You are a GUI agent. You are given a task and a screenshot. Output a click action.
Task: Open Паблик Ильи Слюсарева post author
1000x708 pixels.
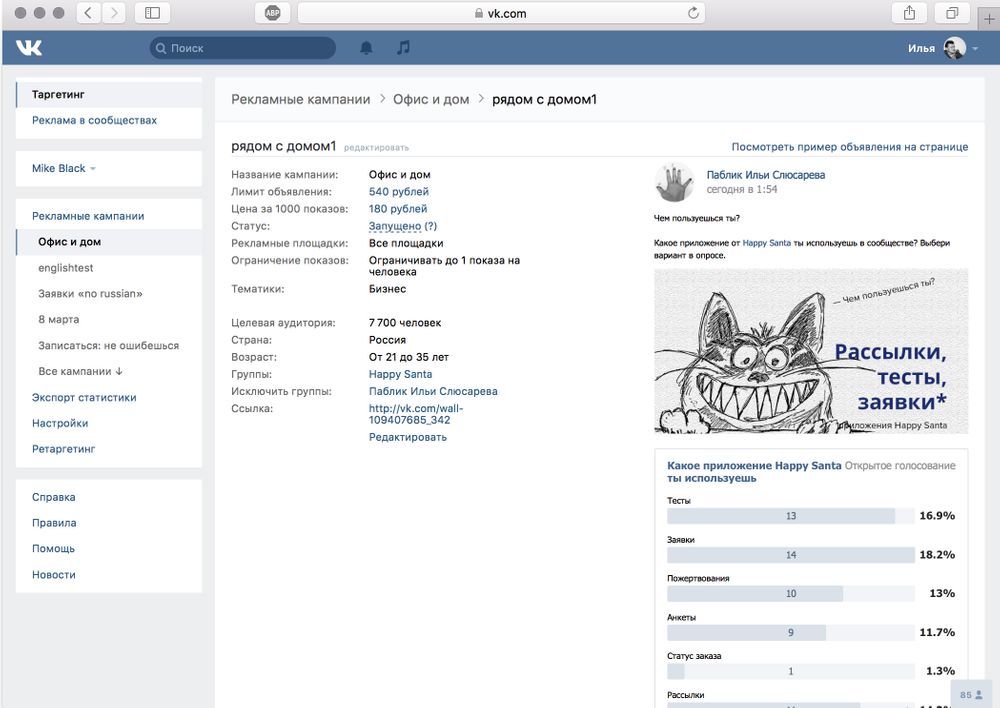[765, 175]
